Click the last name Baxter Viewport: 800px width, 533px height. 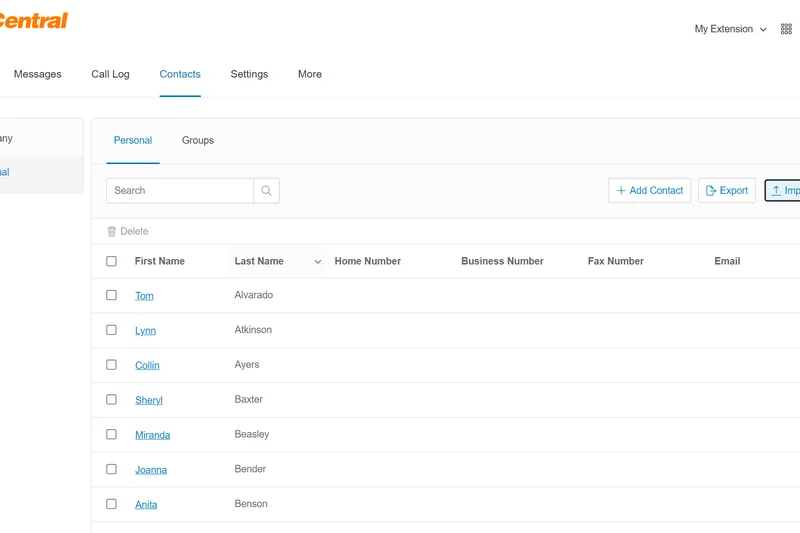tap(248, 399)
